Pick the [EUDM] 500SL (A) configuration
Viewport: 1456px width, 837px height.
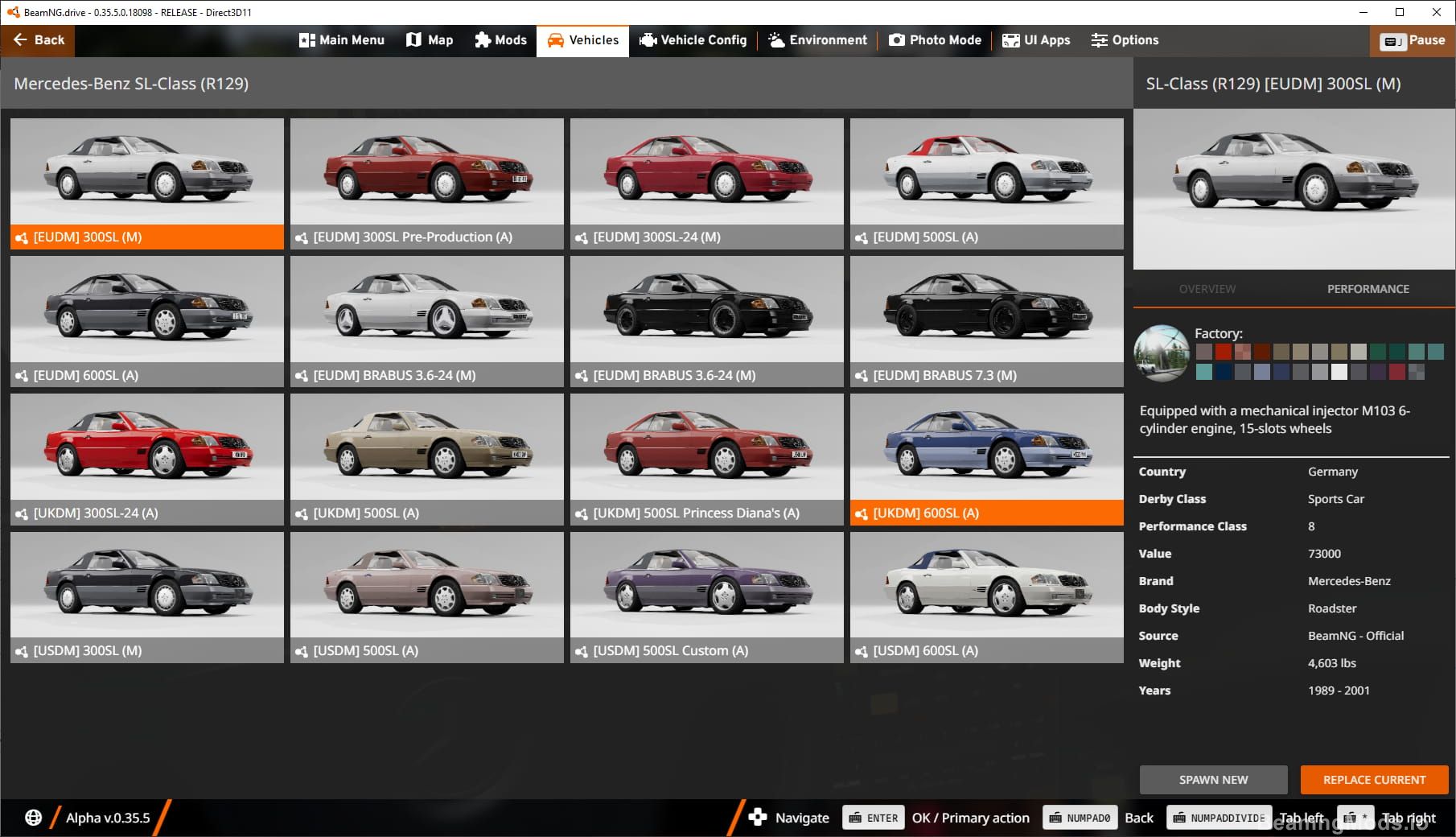987,183
